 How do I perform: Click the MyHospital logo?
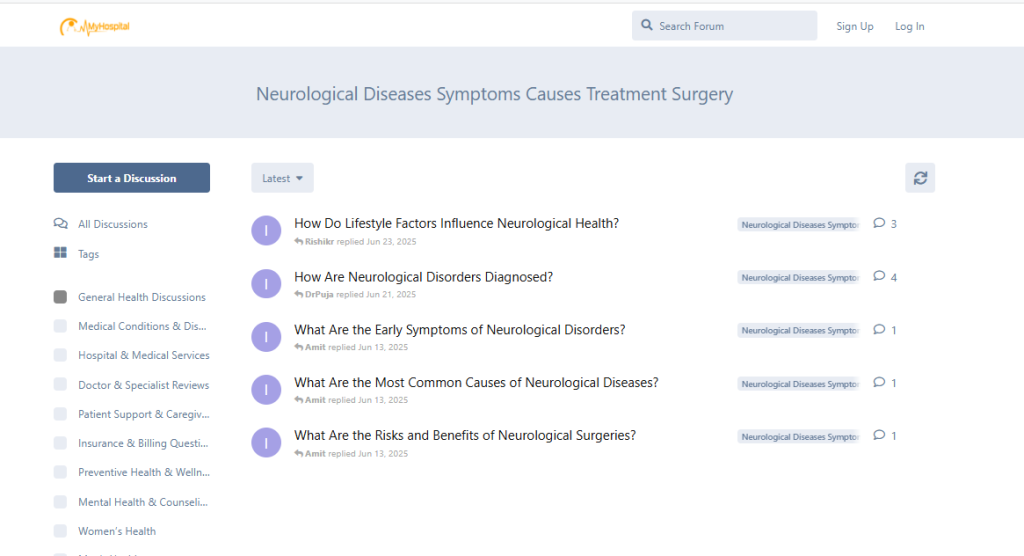pos(94,27)
